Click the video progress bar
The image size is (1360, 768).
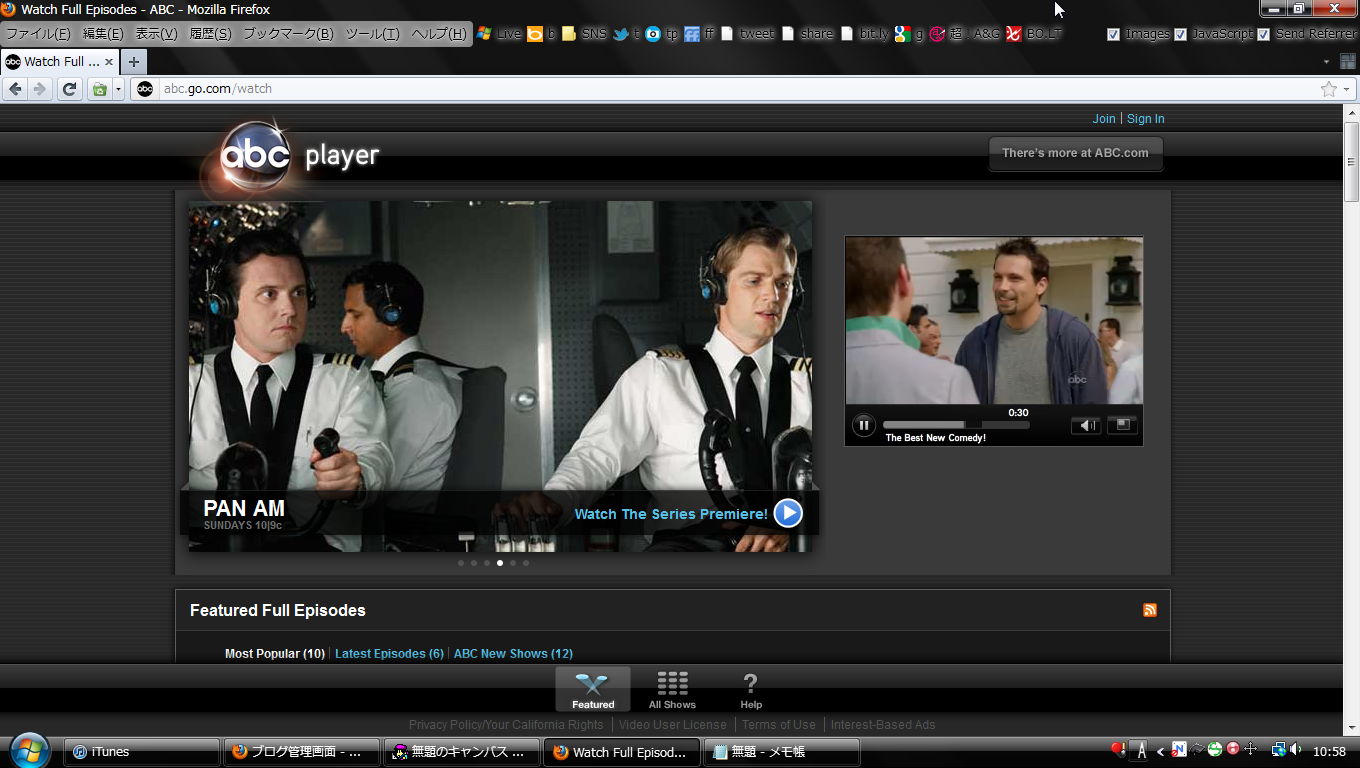pos(956,425)
